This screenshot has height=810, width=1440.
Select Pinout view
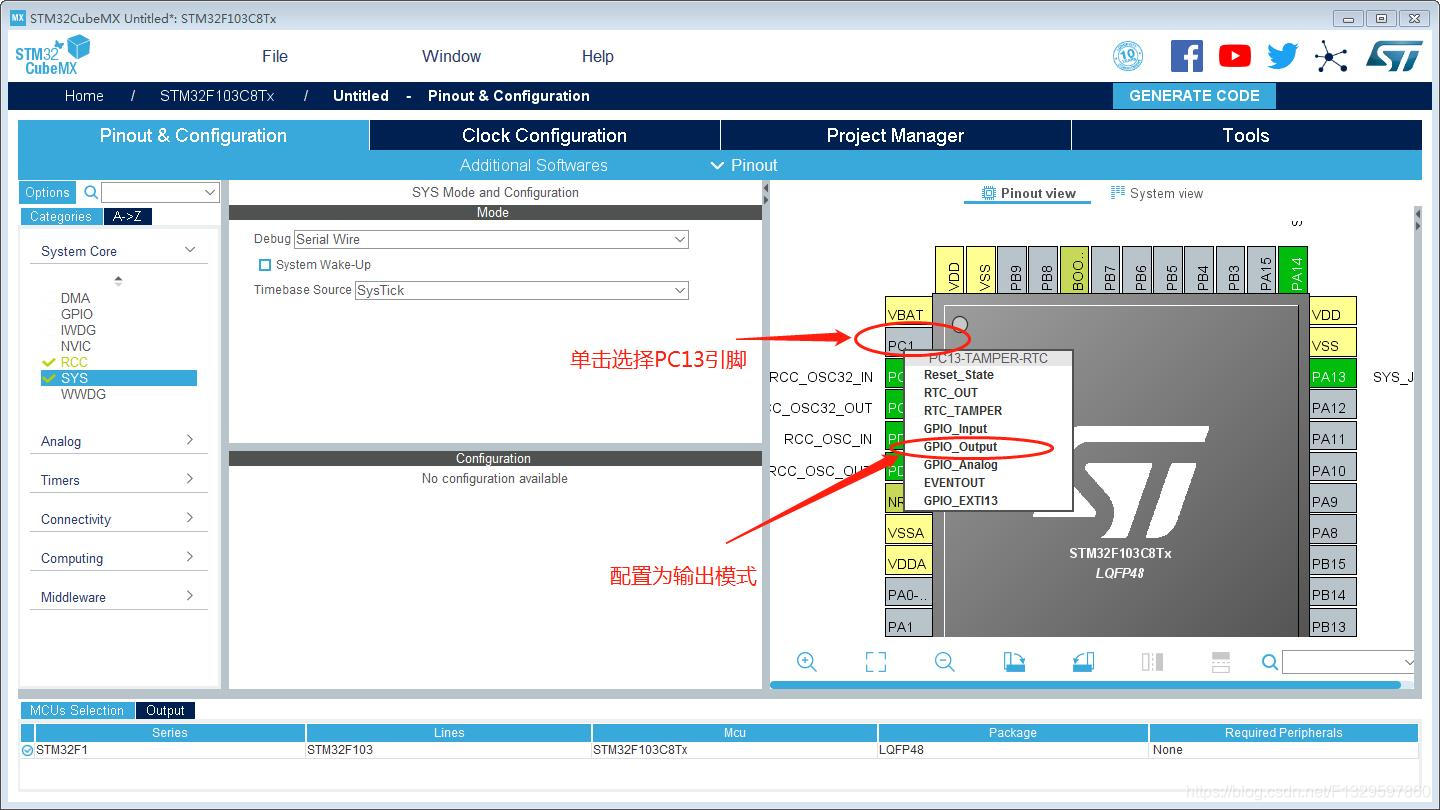tap(1028, 193)
